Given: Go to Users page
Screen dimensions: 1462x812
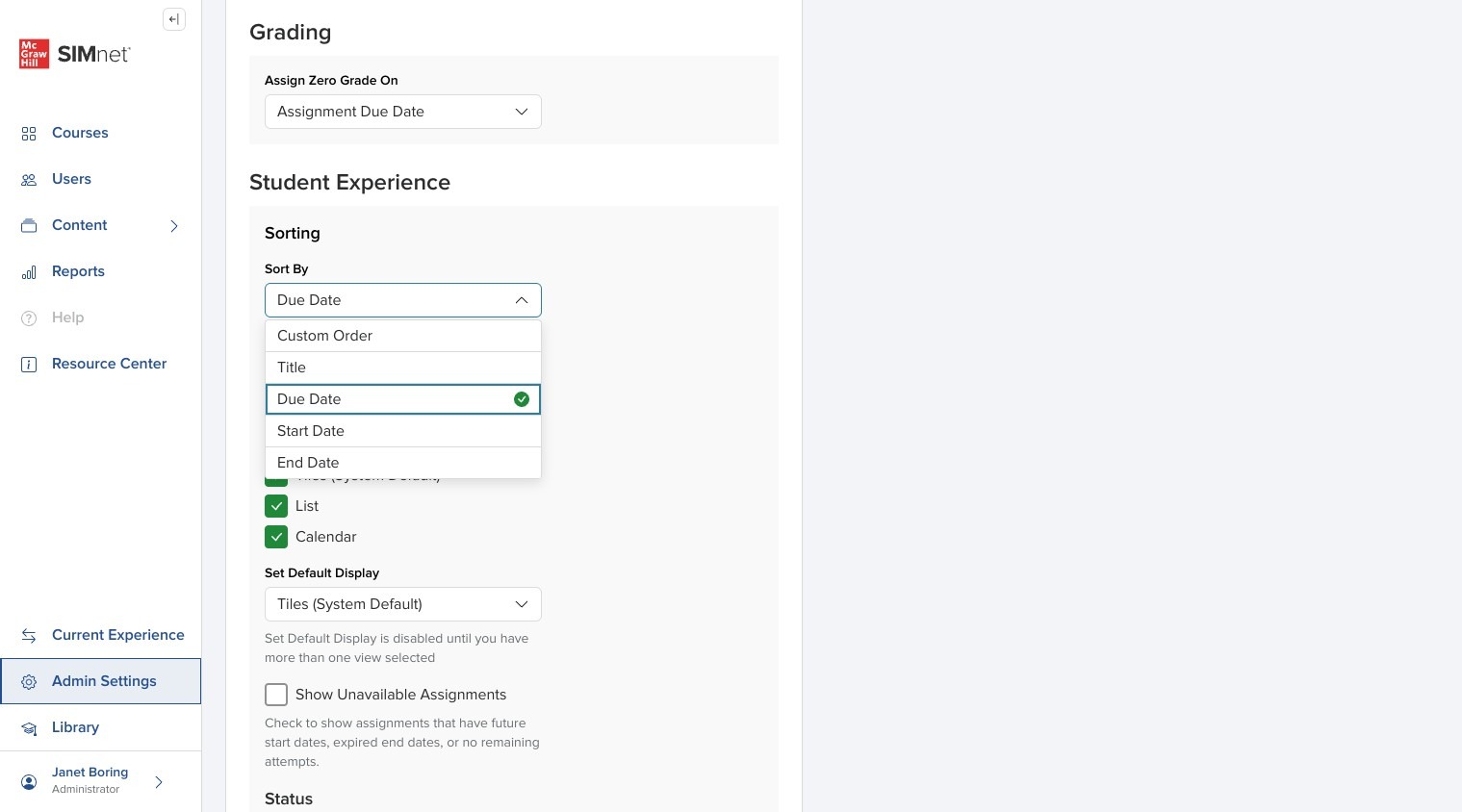Looking at the screenshot, I should tap(71, 179).
